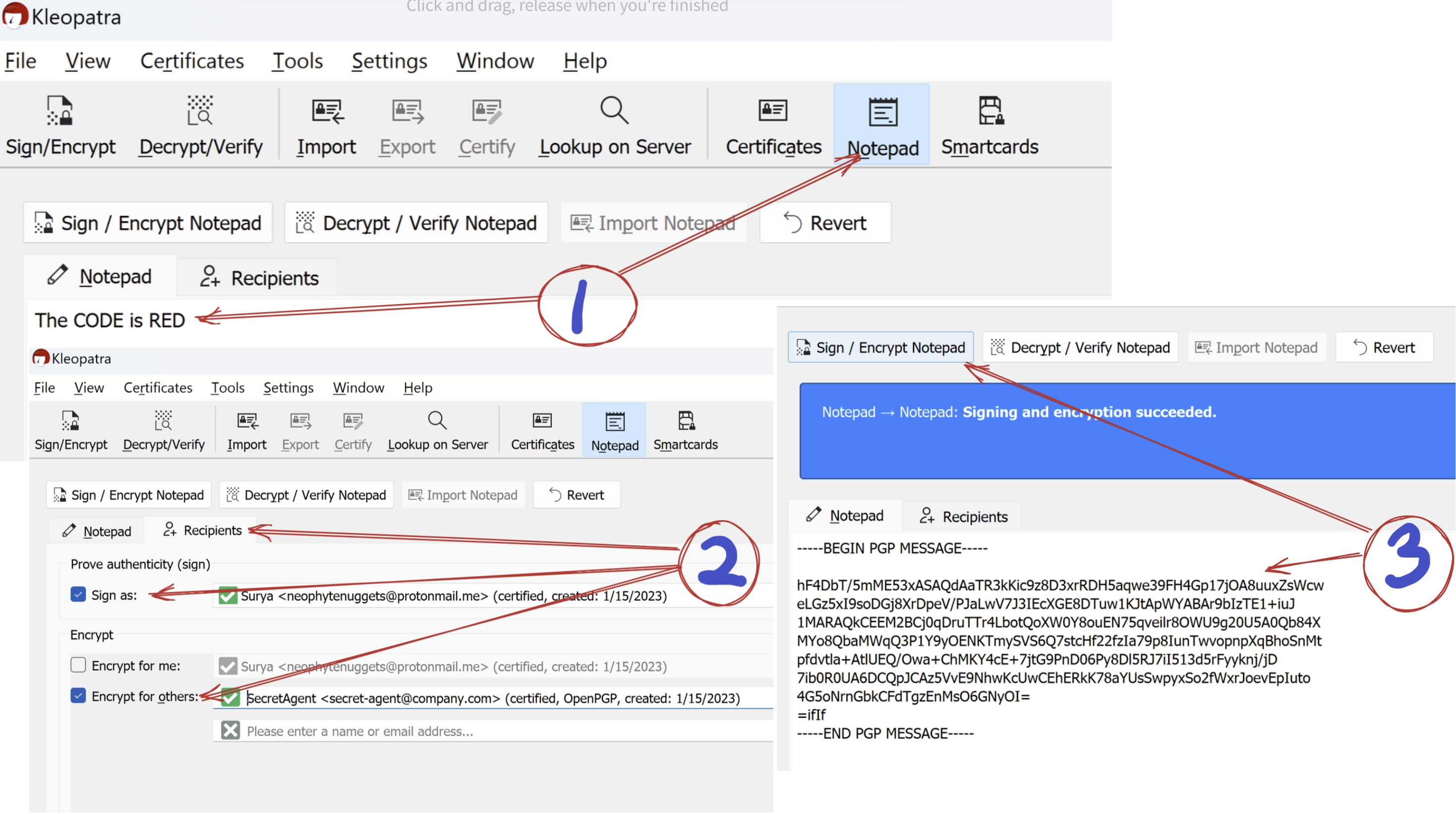
Task: Open File menu in top menu bar
Action: point(20,61)
